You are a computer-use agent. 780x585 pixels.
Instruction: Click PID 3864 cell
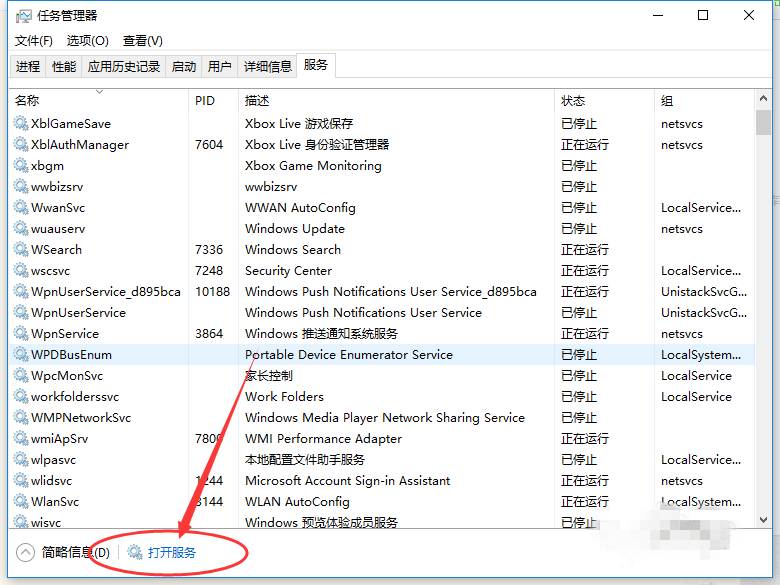[209, 333]
